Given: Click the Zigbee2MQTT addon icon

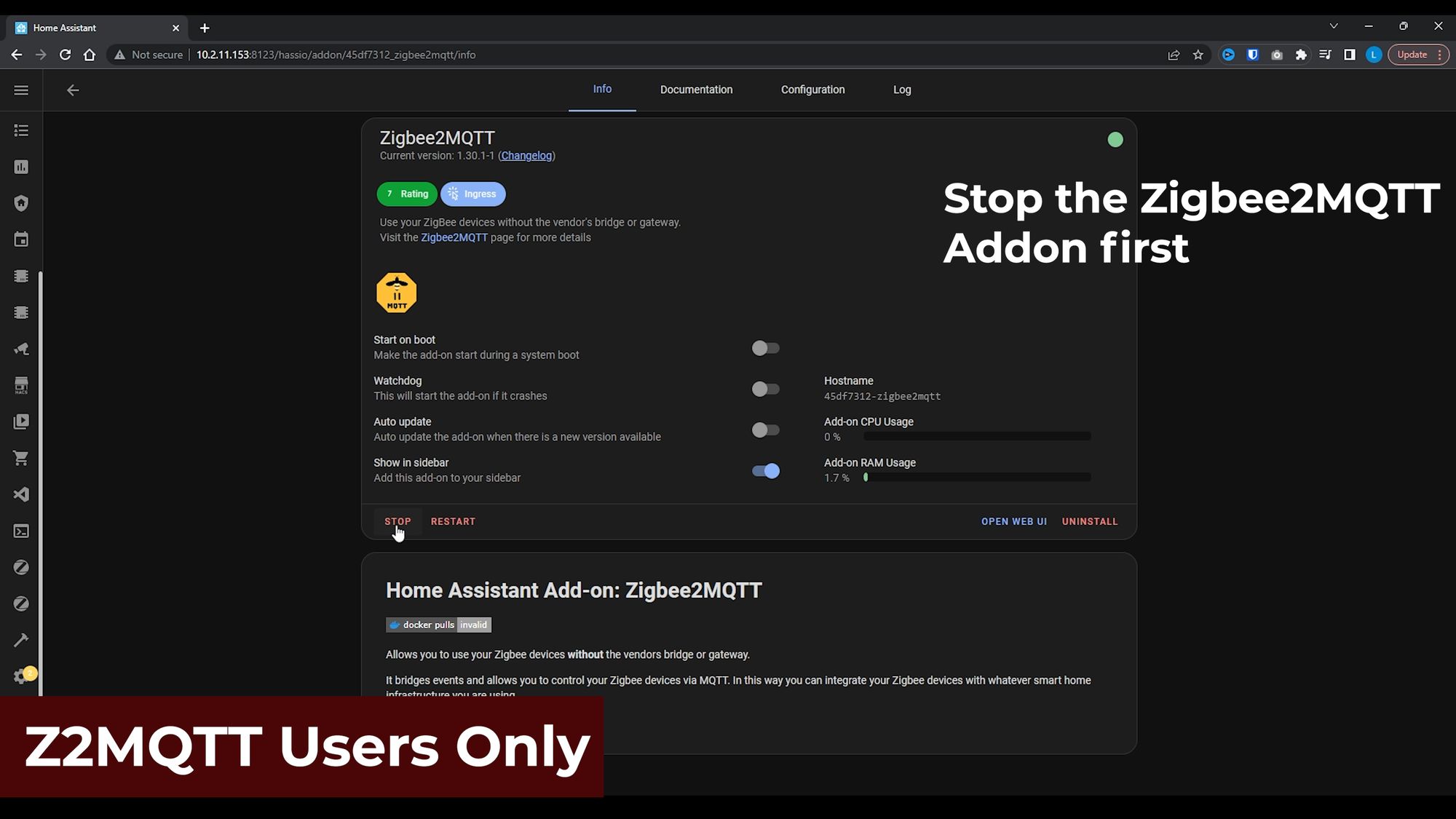Looking at the screenshot, I should tap(396, 291).
